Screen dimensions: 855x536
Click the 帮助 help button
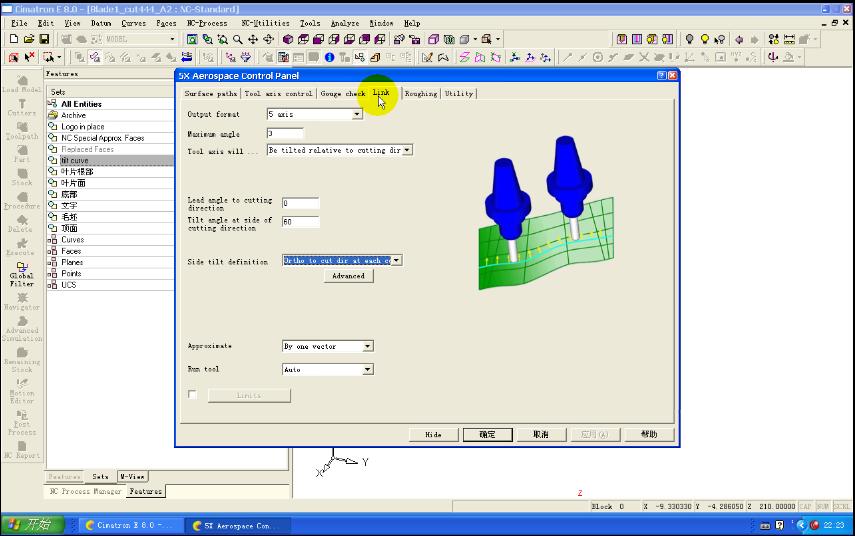[649, 435]
